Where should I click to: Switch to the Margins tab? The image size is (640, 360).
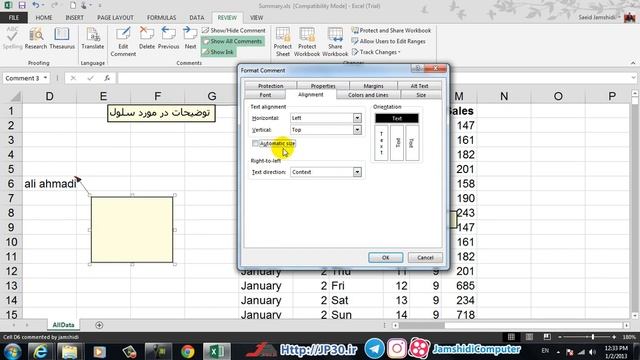[373, 86]
